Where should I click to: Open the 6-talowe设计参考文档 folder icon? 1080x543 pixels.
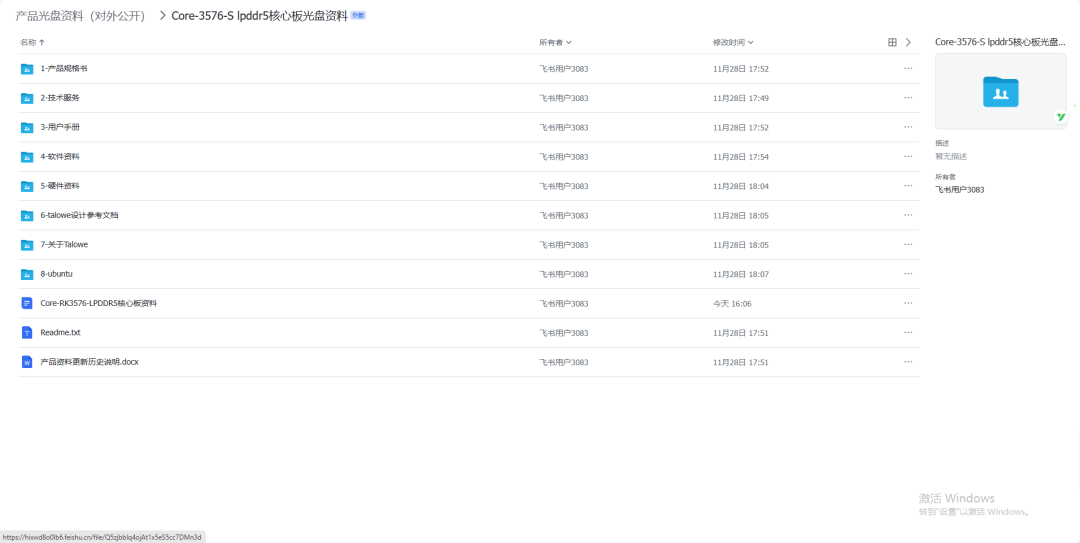tap(27, 216)
